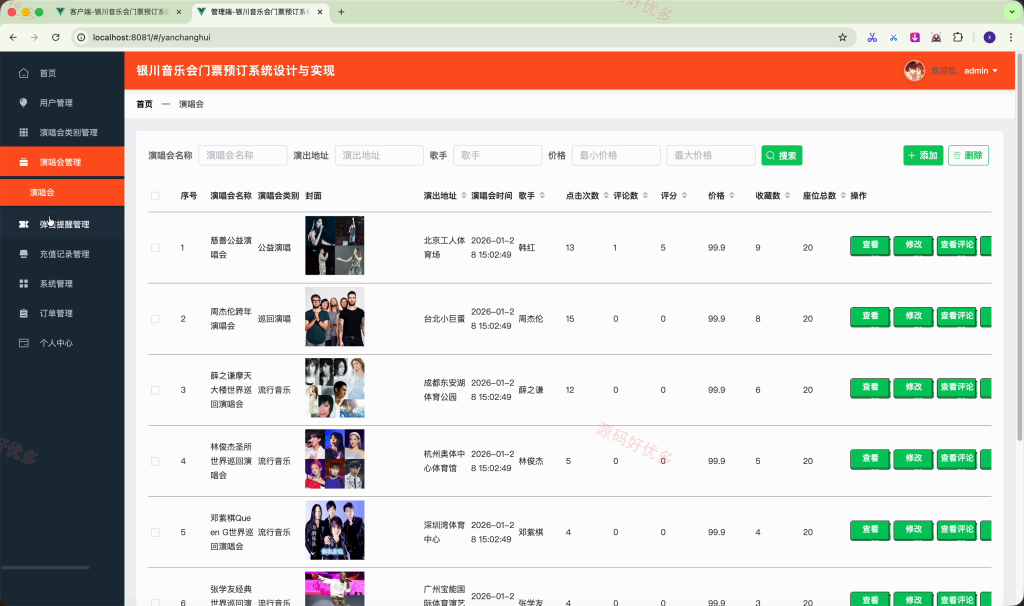The width and height of the screenshot is (1024, 606).
Task: Open the browser extensions puzzle icon
Action: coord(958,37)
